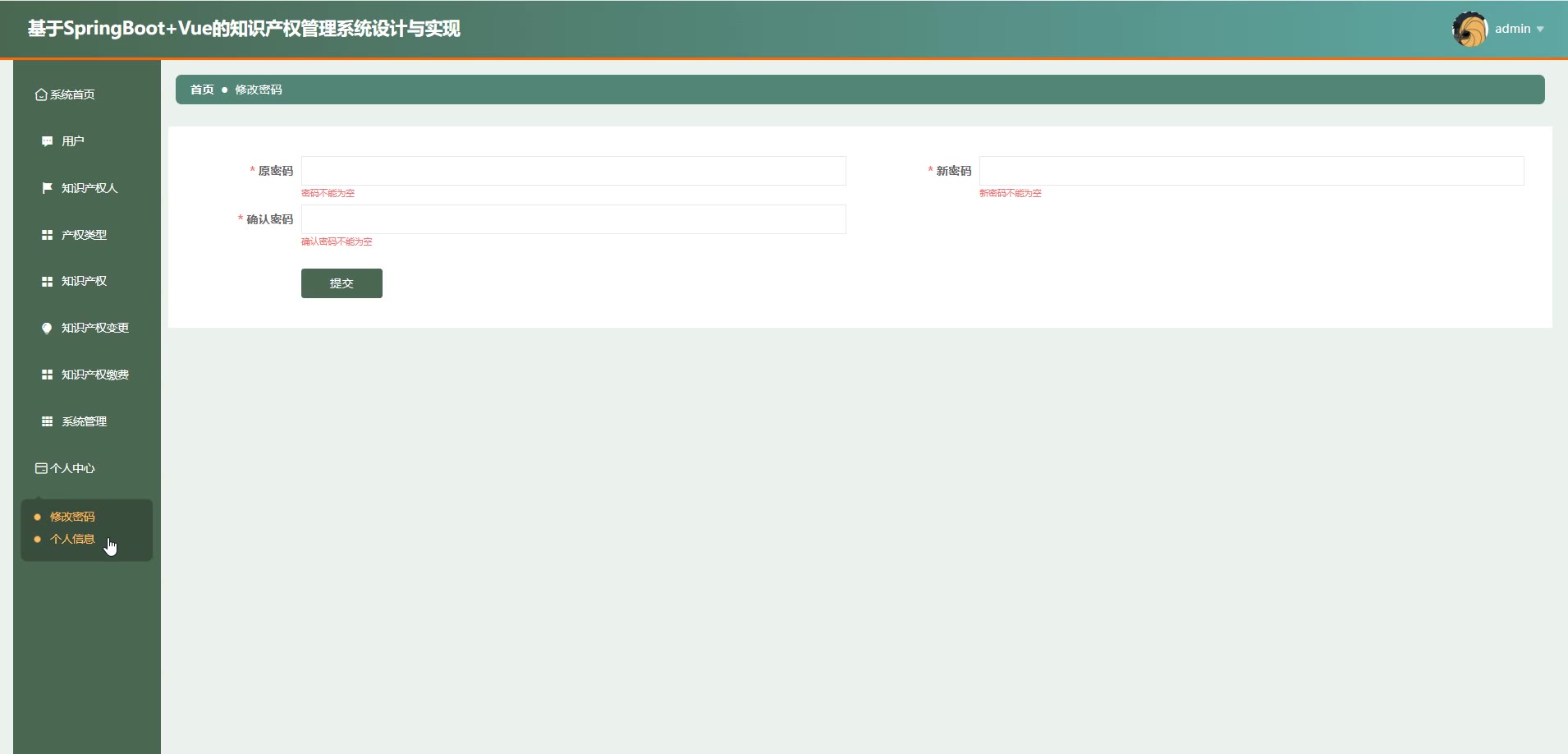The width and height of the screenshot is (1568, 754).
Task: Click the home icon beside 系统首页
Action: click(x=41, y=94)
